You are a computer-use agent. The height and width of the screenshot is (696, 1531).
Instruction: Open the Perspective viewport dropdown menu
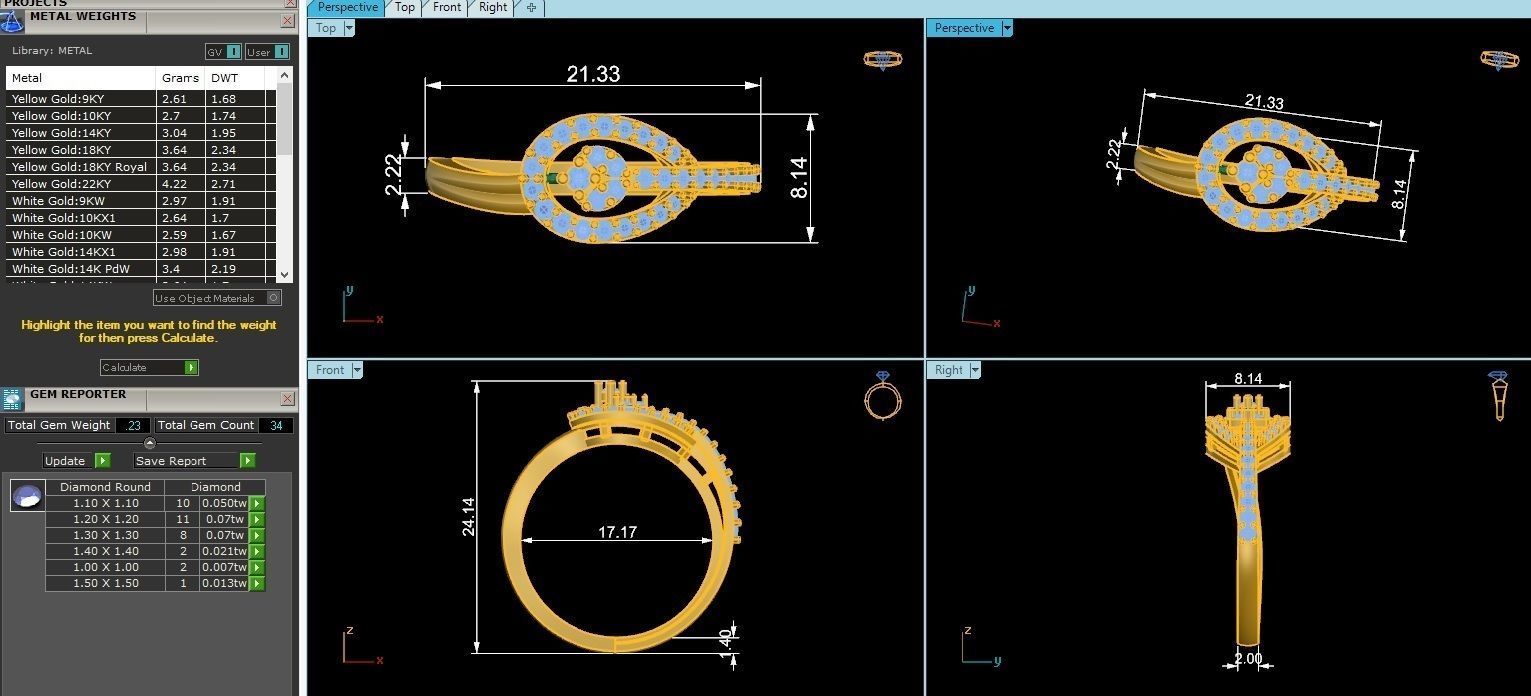[1007, 28]
